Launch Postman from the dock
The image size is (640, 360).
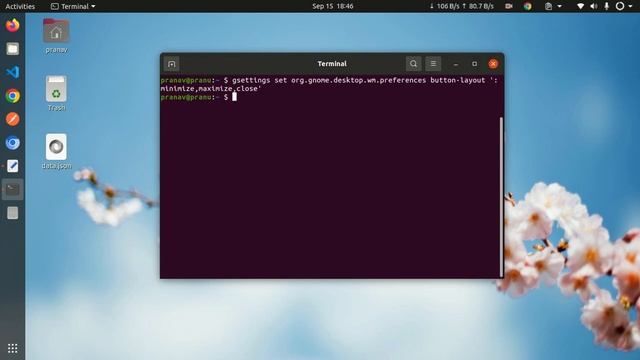(13, 119)
